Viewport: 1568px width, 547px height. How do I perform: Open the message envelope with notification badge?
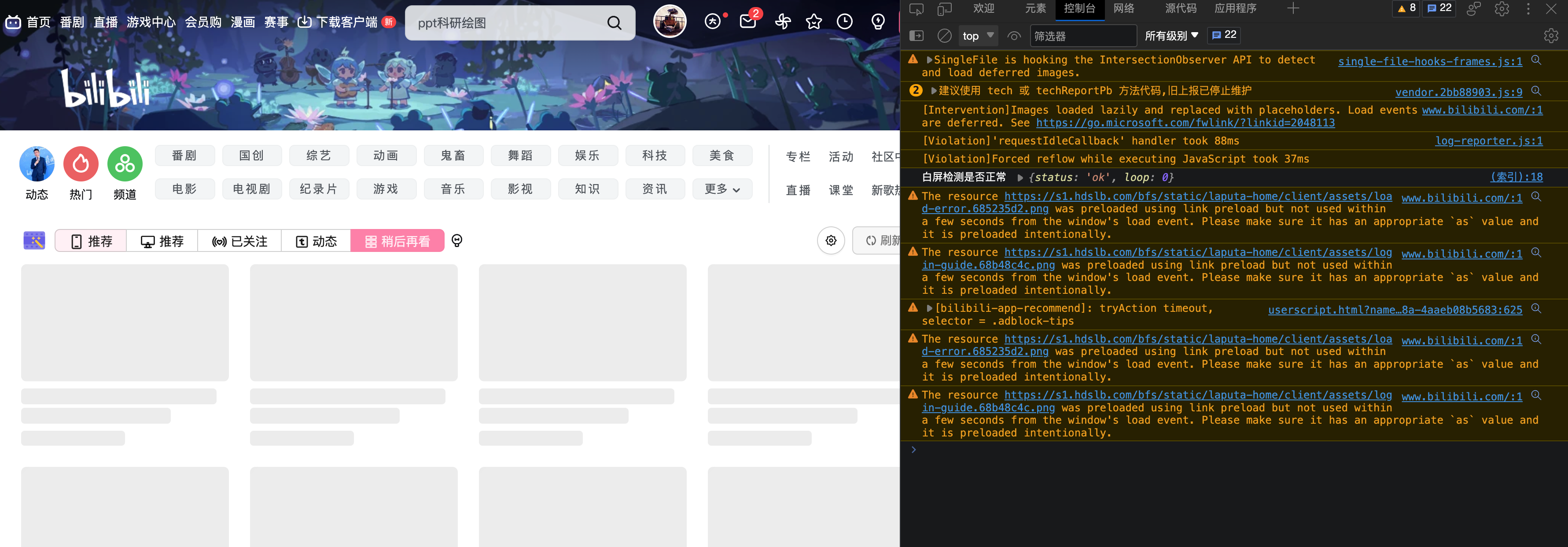pos(747,22)
